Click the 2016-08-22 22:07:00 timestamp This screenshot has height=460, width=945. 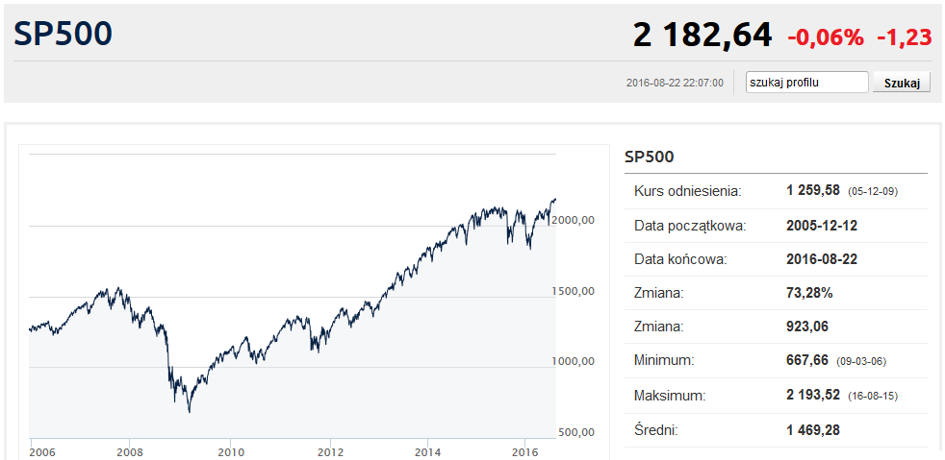point(674,83)
